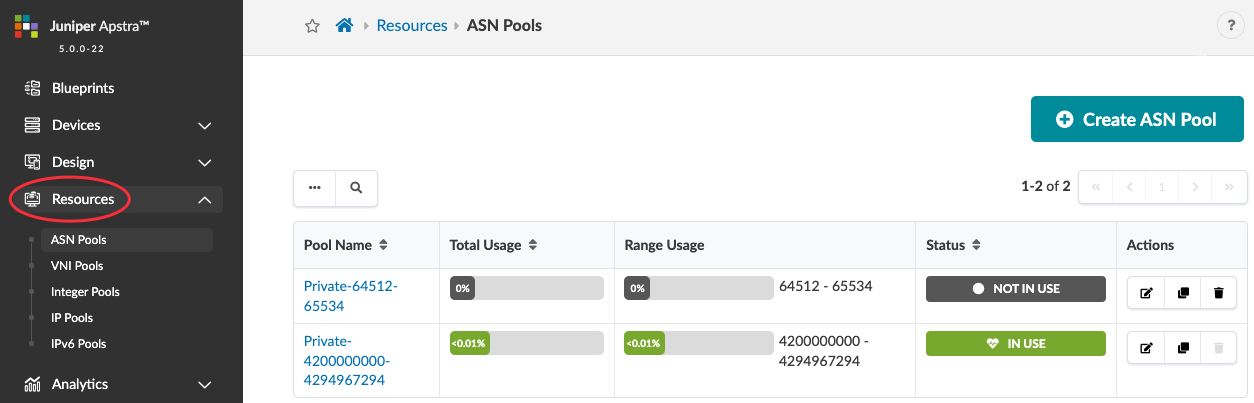
Task: Collapse the Resources menu section
Action: point(205,200)
